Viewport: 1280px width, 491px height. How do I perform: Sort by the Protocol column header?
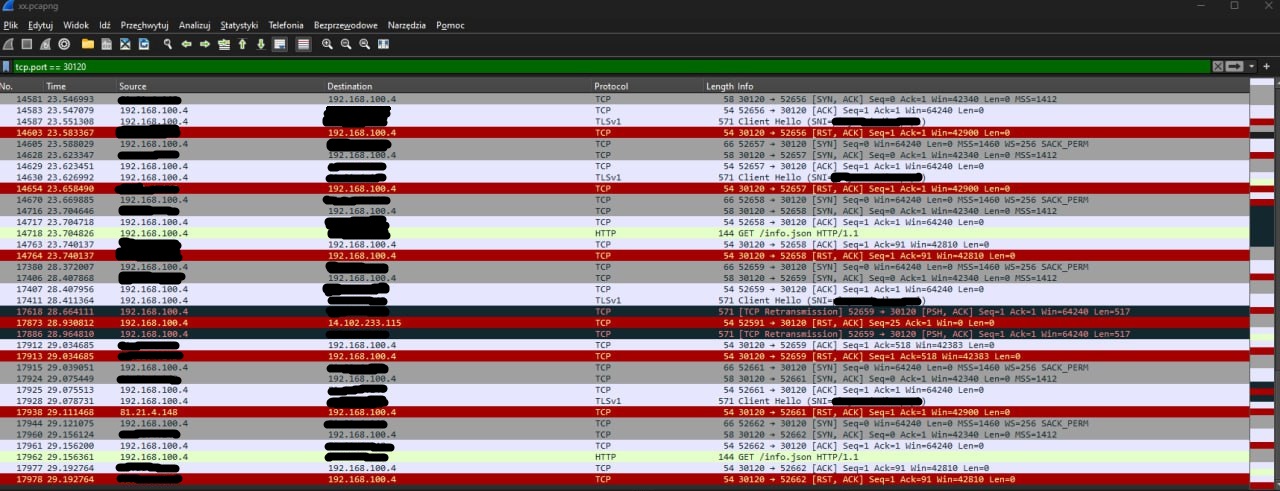pyautogui.click(x=611, y=87)
